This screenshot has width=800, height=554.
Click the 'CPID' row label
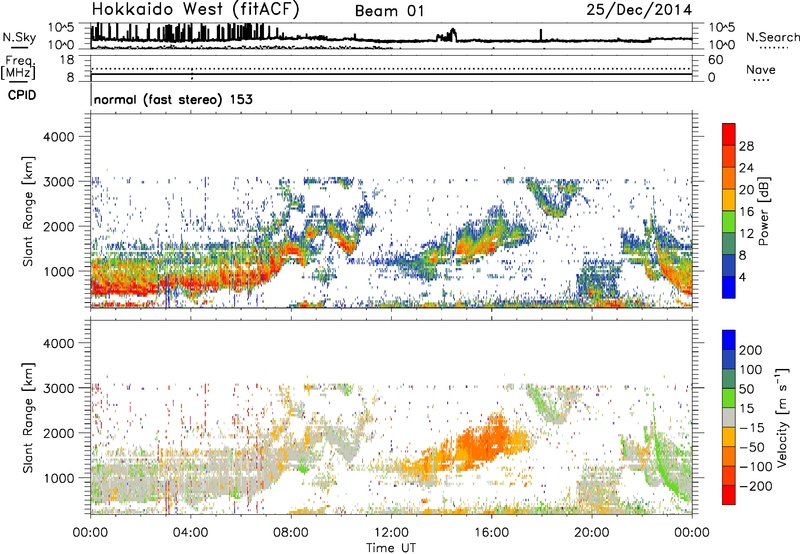click(x=22, y=95)
